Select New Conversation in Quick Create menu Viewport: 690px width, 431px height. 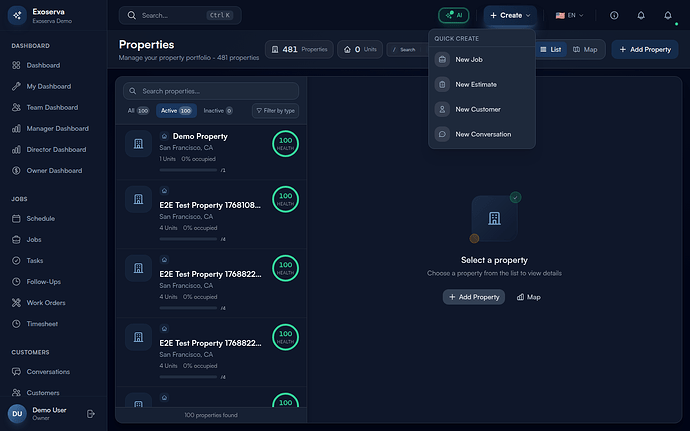(482, 134)
